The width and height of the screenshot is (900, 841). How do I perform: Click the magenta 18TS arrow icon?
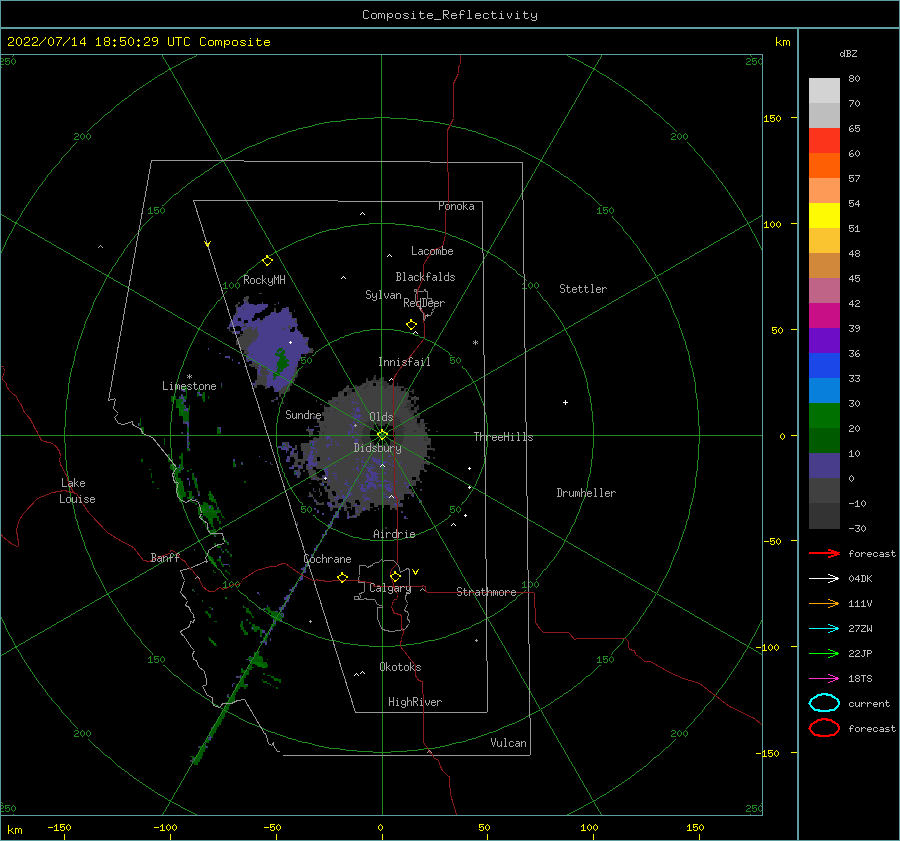[824, 679]
